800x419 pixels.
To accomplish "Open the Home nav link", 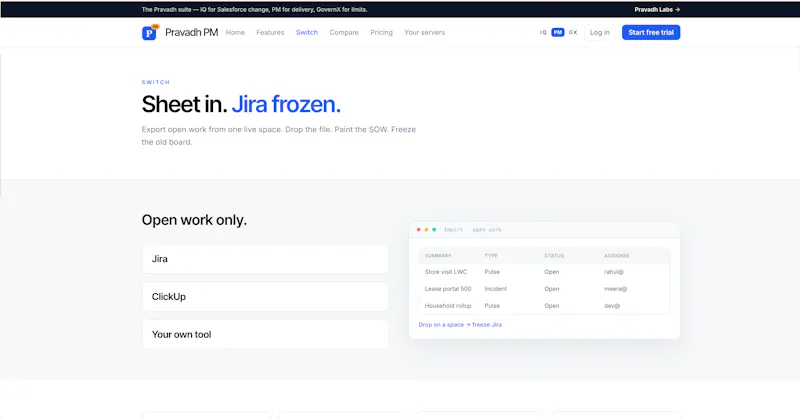I will (235, 32).
